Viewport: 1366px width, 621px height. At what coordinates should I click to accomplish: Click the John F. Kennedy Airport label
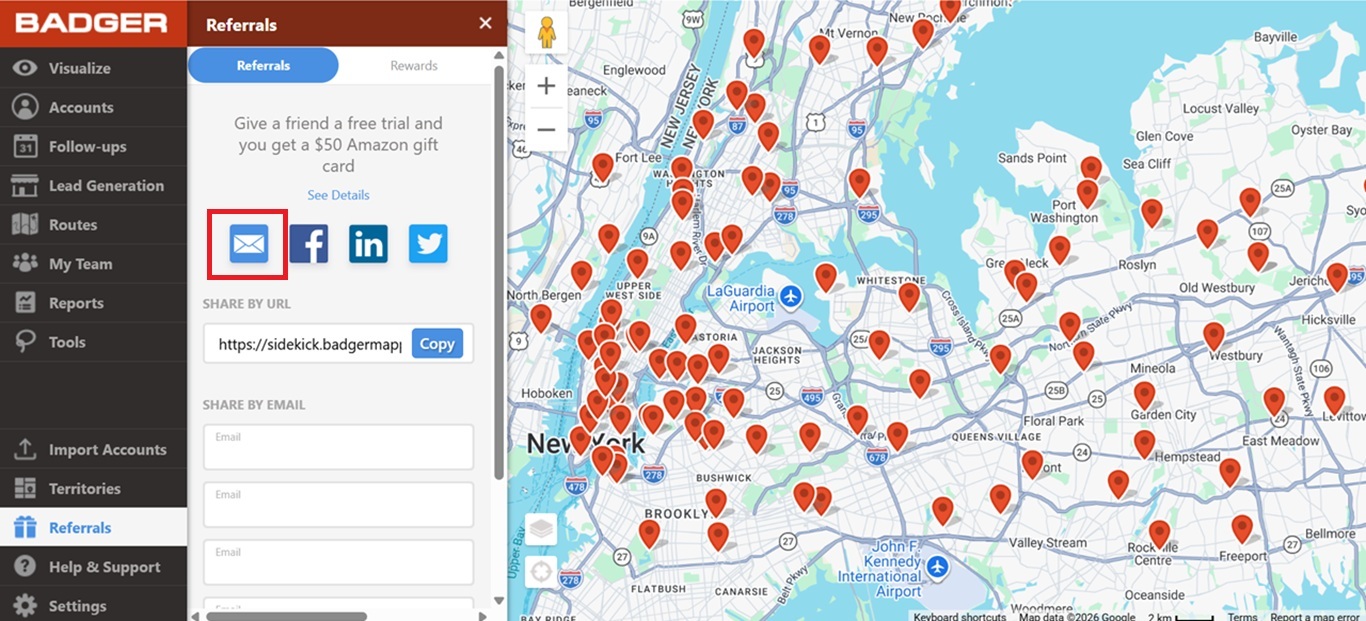[880, 569]
